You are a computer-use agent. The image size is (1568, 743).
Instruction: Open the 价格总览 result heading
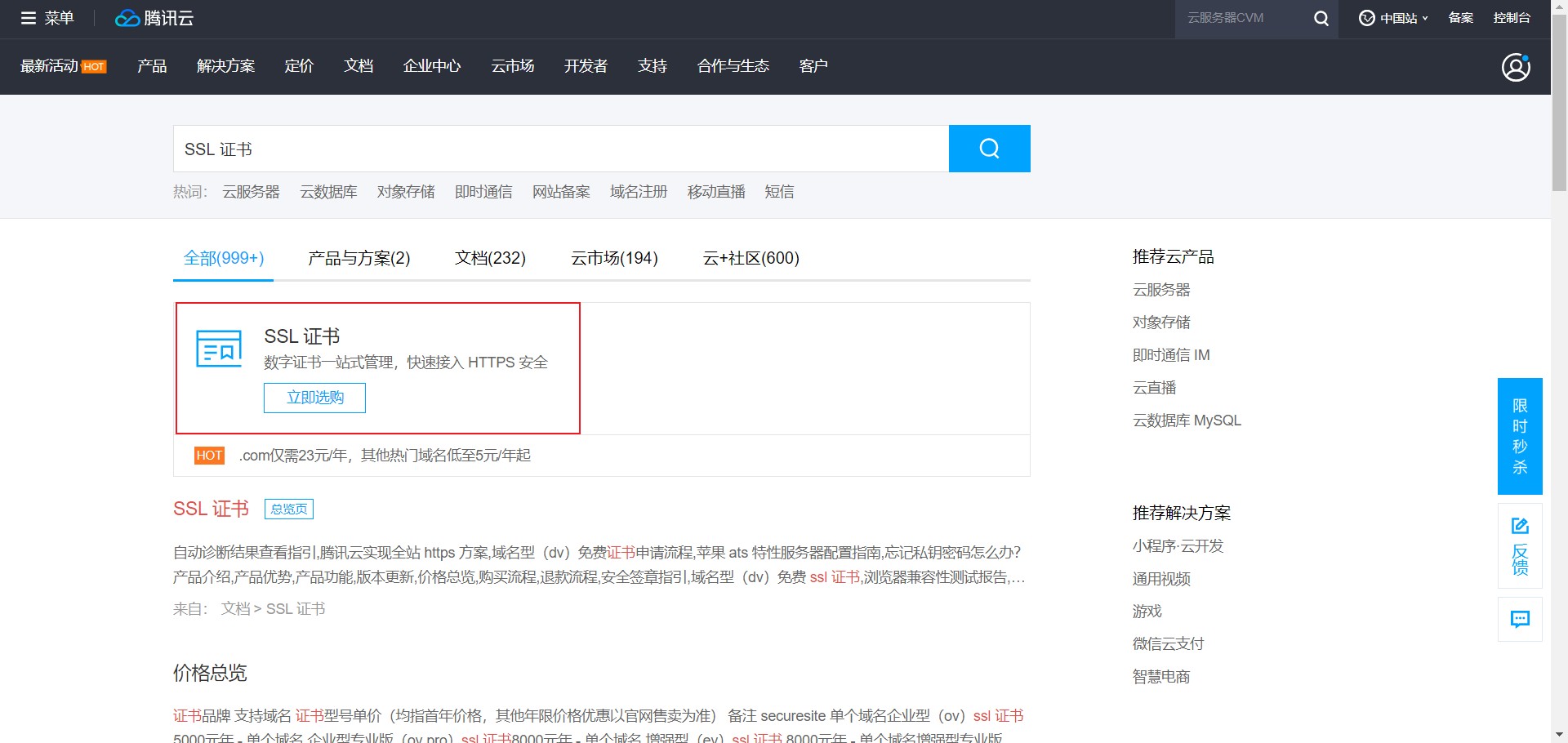(x=210, y=673)
